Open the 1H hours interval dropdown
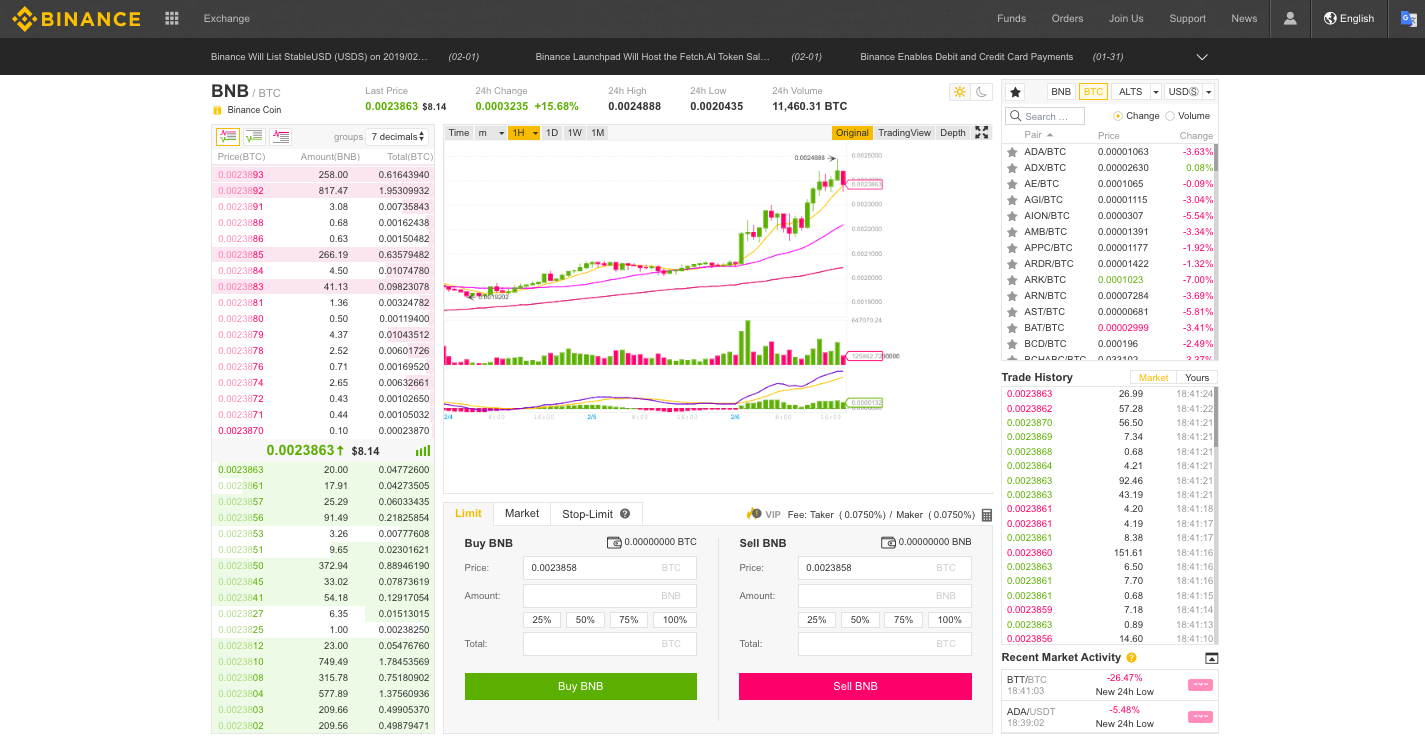1425x740 pixels. click(x=524, y=133)
